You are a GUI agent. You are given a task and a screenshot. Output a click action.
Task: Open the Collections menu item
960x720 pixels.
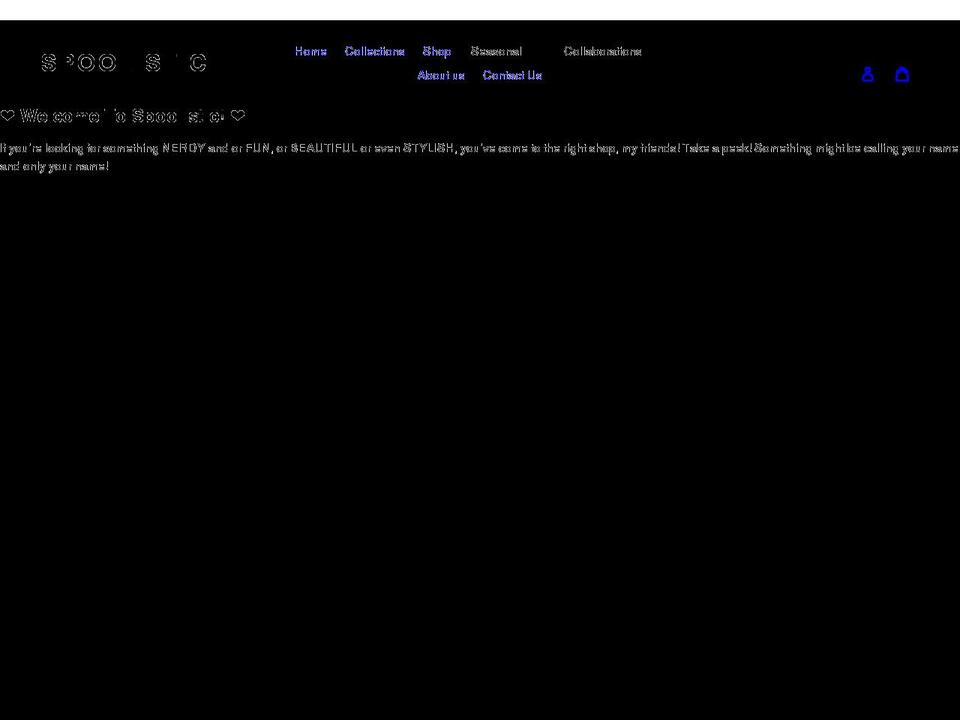tap(375, 51)
